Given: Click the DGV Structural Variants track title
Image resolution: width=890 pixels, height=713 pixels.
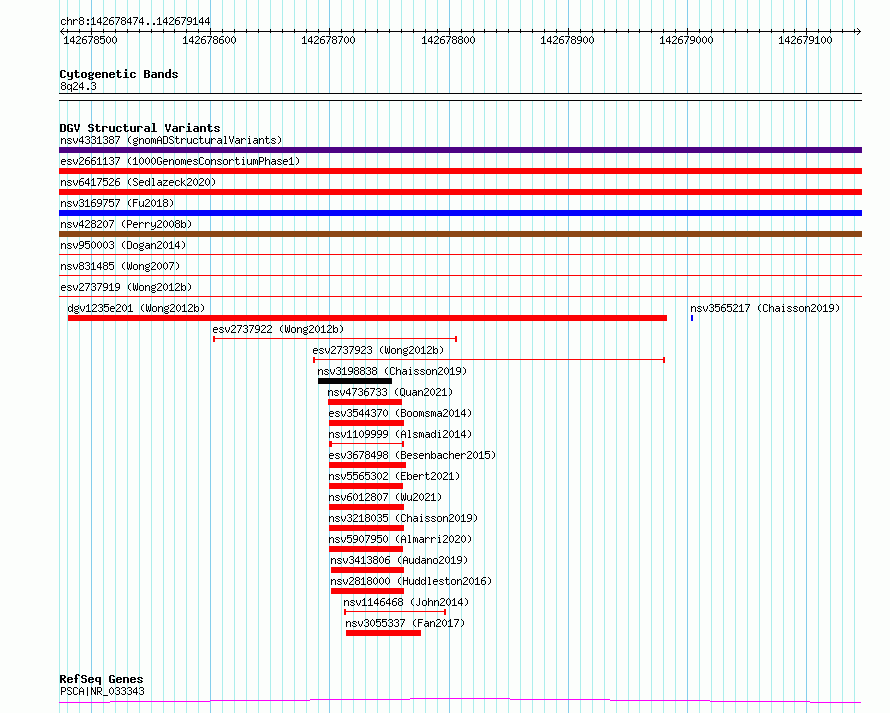Looking at the screenshot, I should pyautogui.click(x=140, y=128).
